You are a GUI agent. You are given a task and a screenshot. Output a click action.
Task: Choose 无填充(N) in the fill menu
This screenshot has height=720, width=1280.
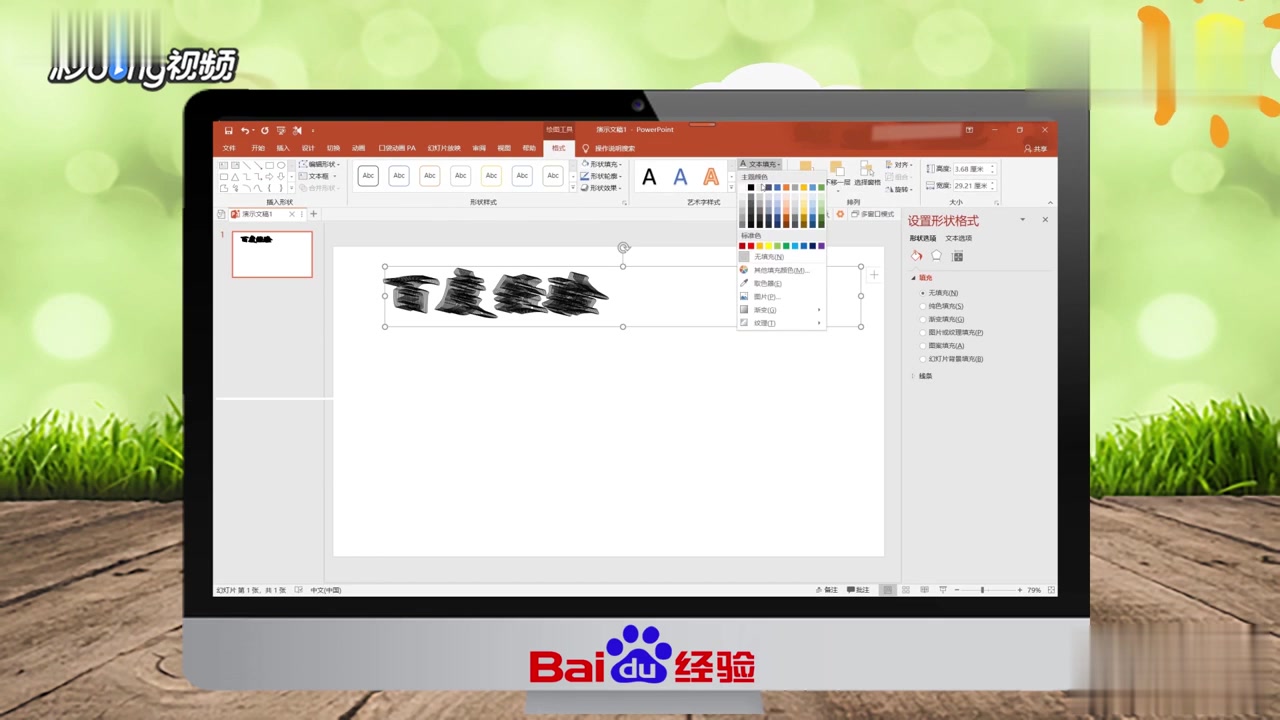780,257
